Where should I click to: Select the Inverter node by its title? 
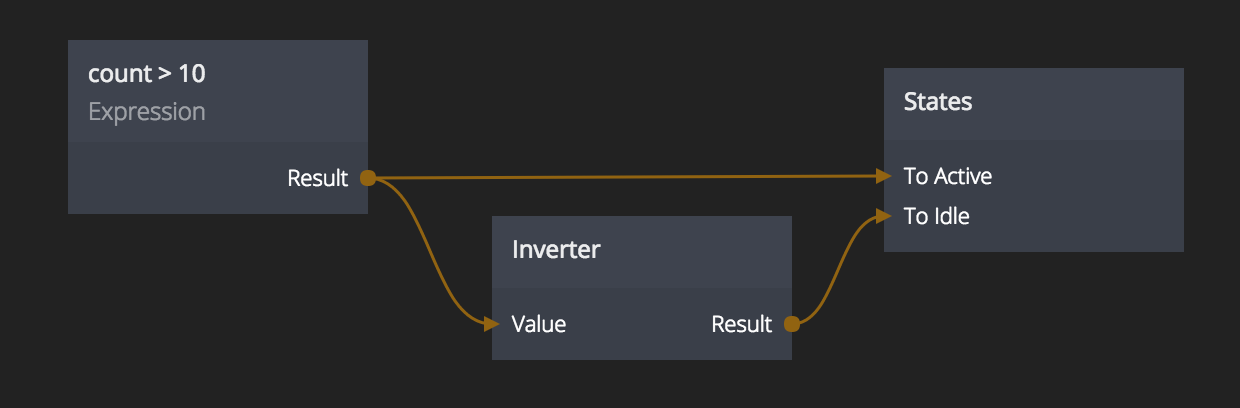[556, 249]
